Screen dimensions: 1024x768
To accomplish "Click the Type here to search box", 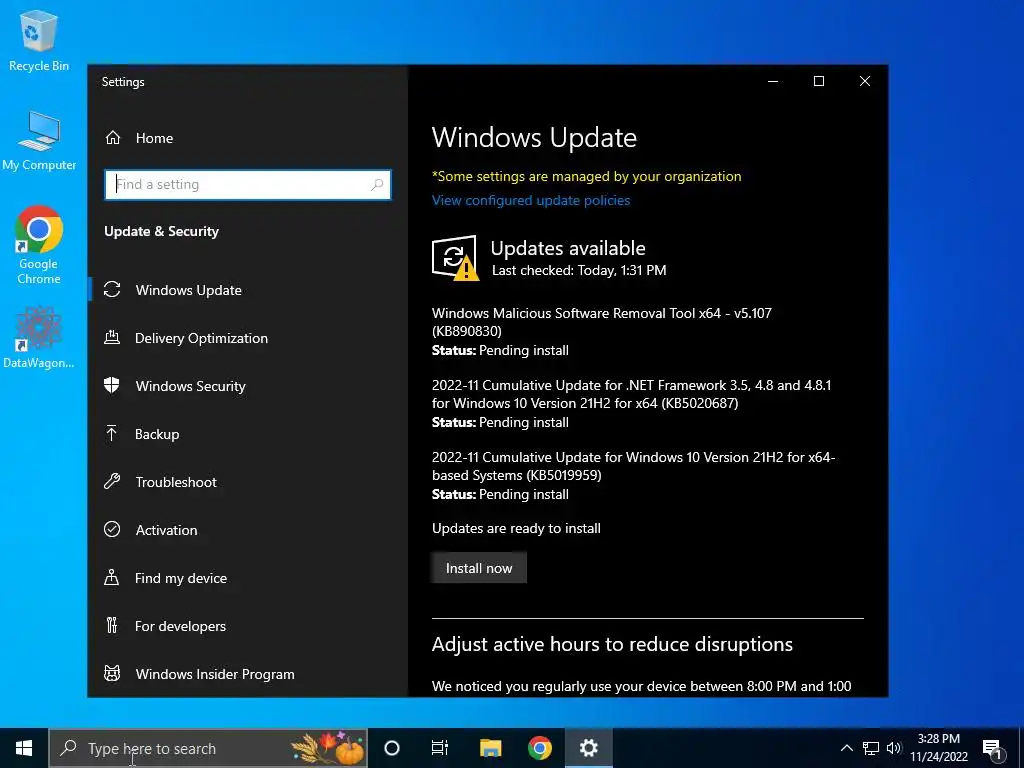I will (x=208, y=748).
